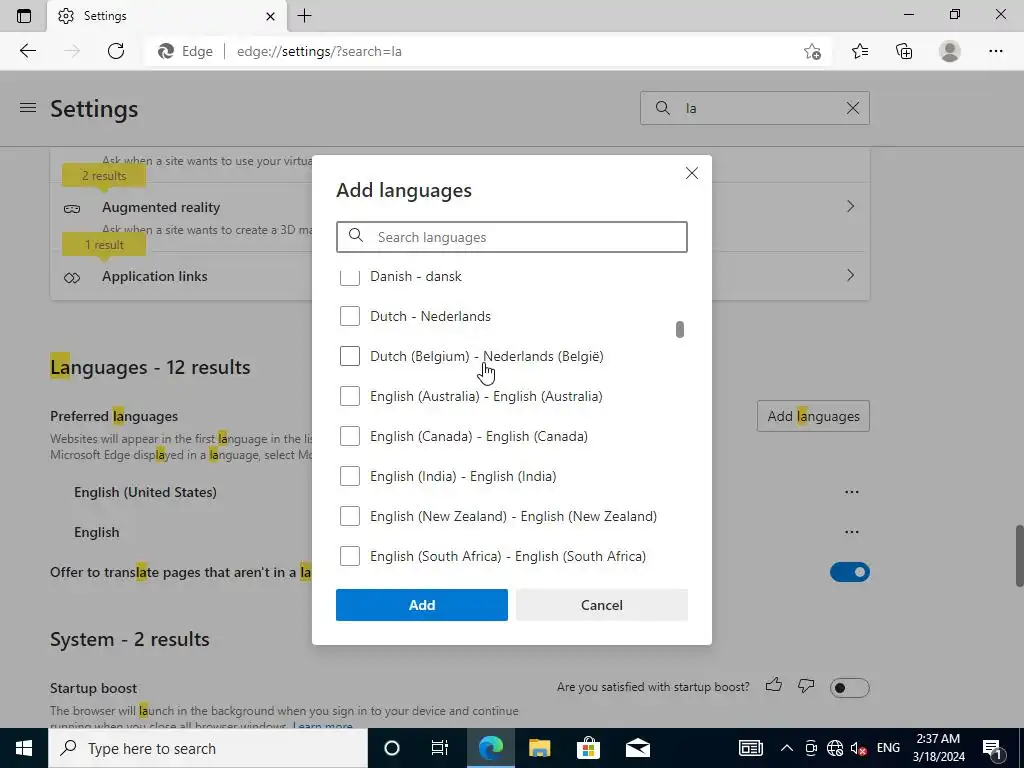This screenshot has height=768, width=1024.
Task: Open the Favorites list icon
Action: [x=859, y=51]
